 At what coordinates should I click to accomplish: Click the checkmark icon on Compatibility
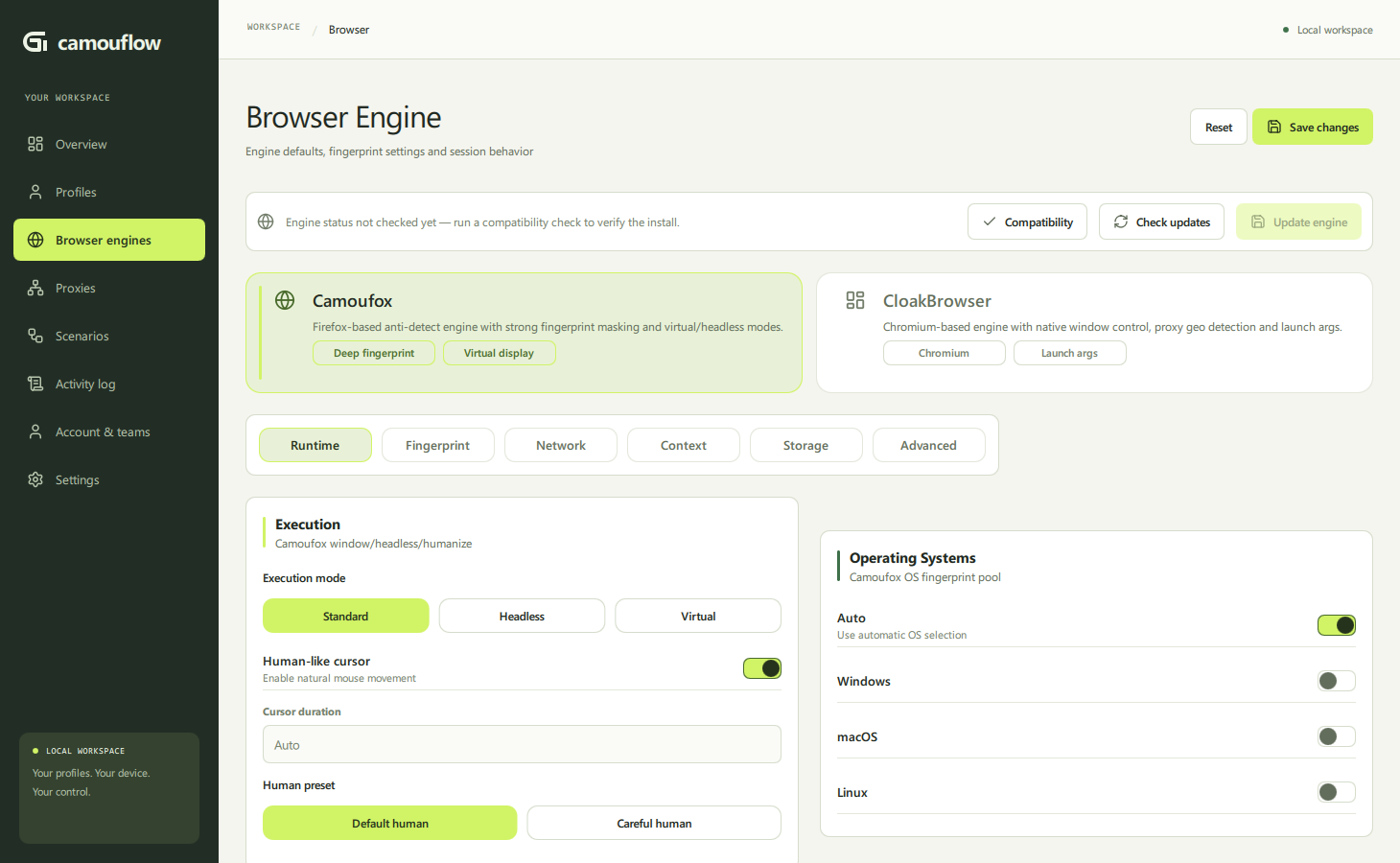click(x=990, y=222)
